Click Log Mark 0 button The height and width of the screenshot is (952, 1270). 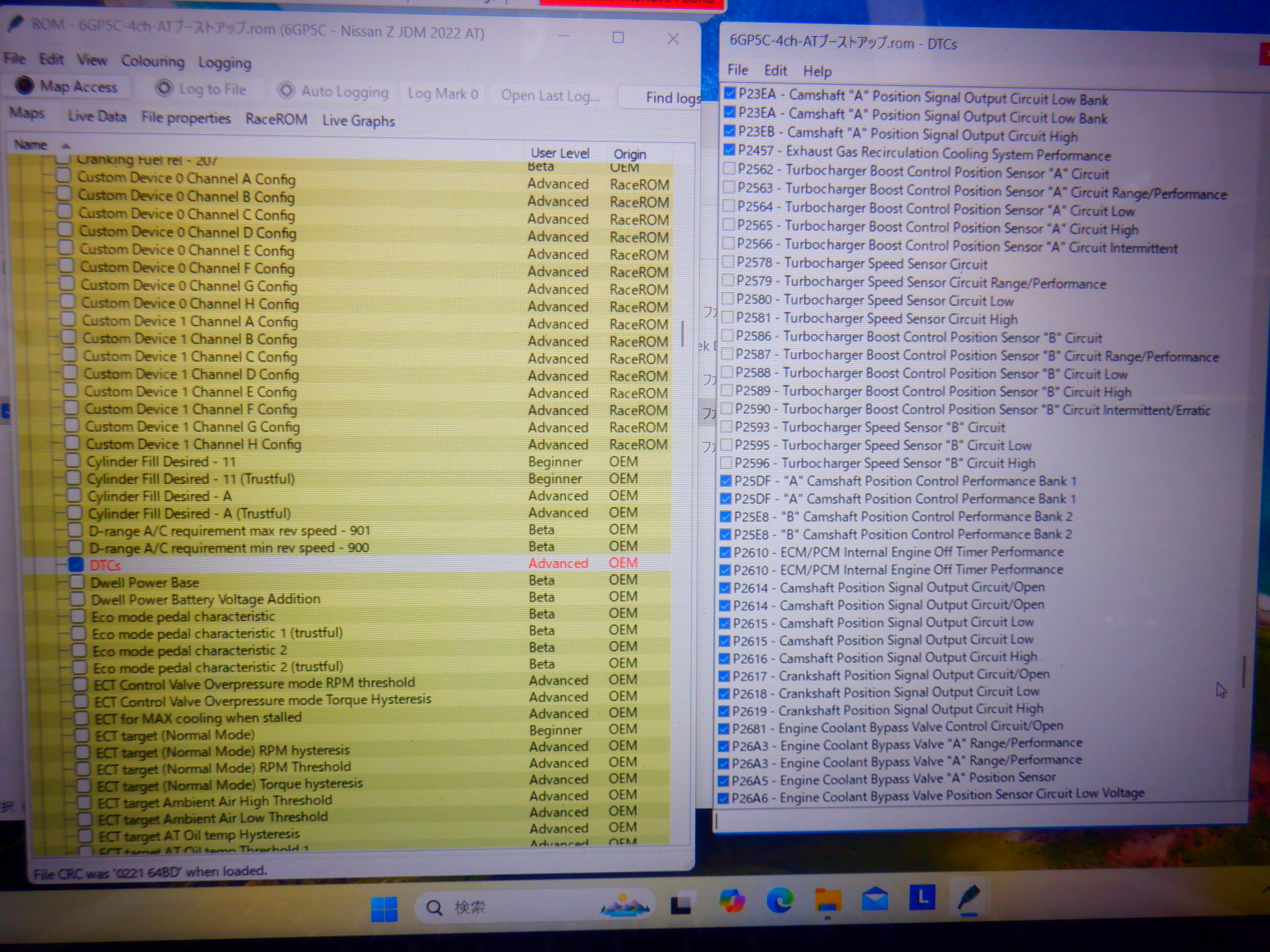click(443, 94)
